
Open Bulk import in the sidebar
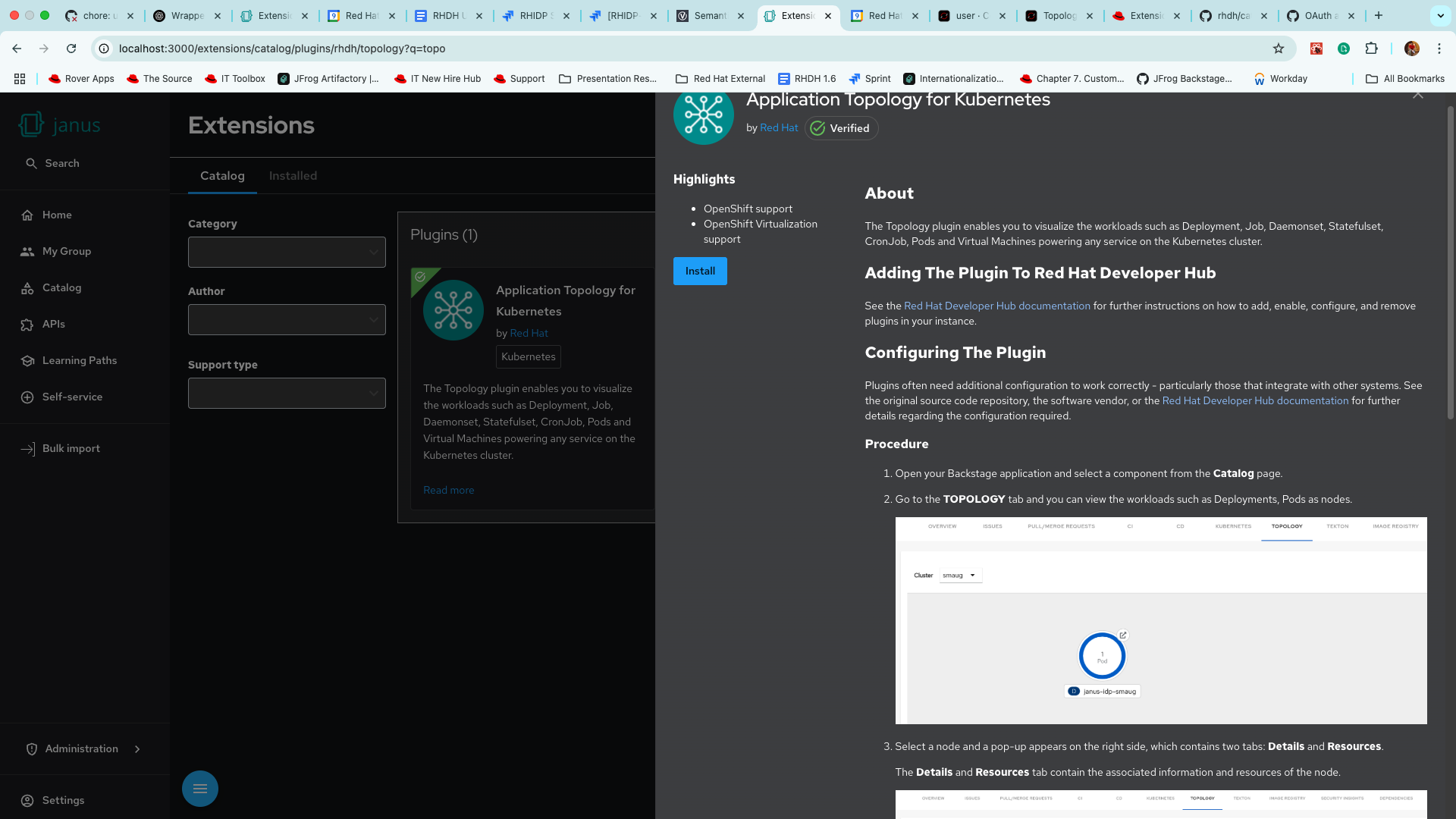click(x=71, y=448)
